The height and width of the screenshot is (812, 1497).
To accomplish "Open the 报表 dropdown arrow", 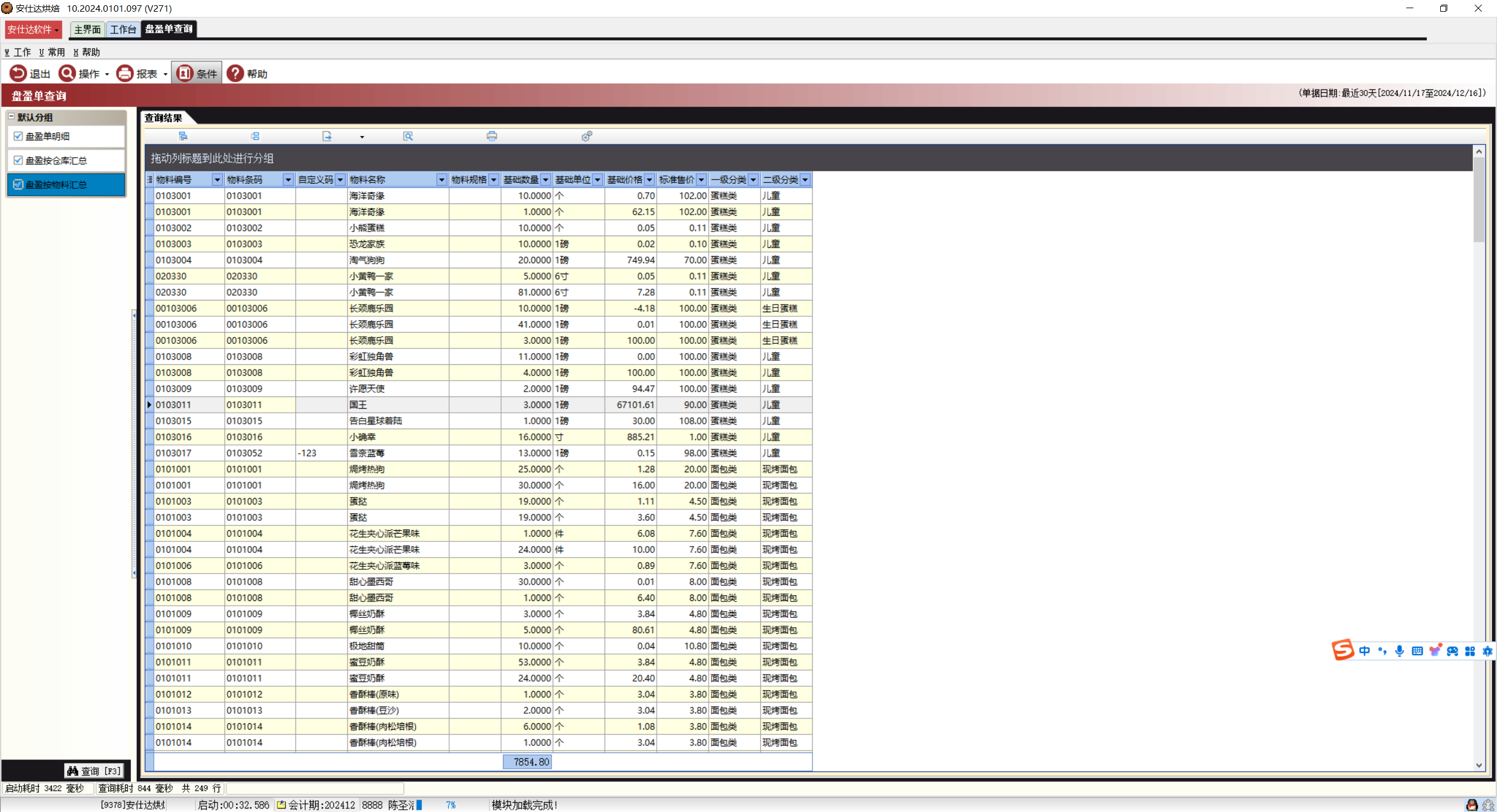I will click(x=165, y=74).
